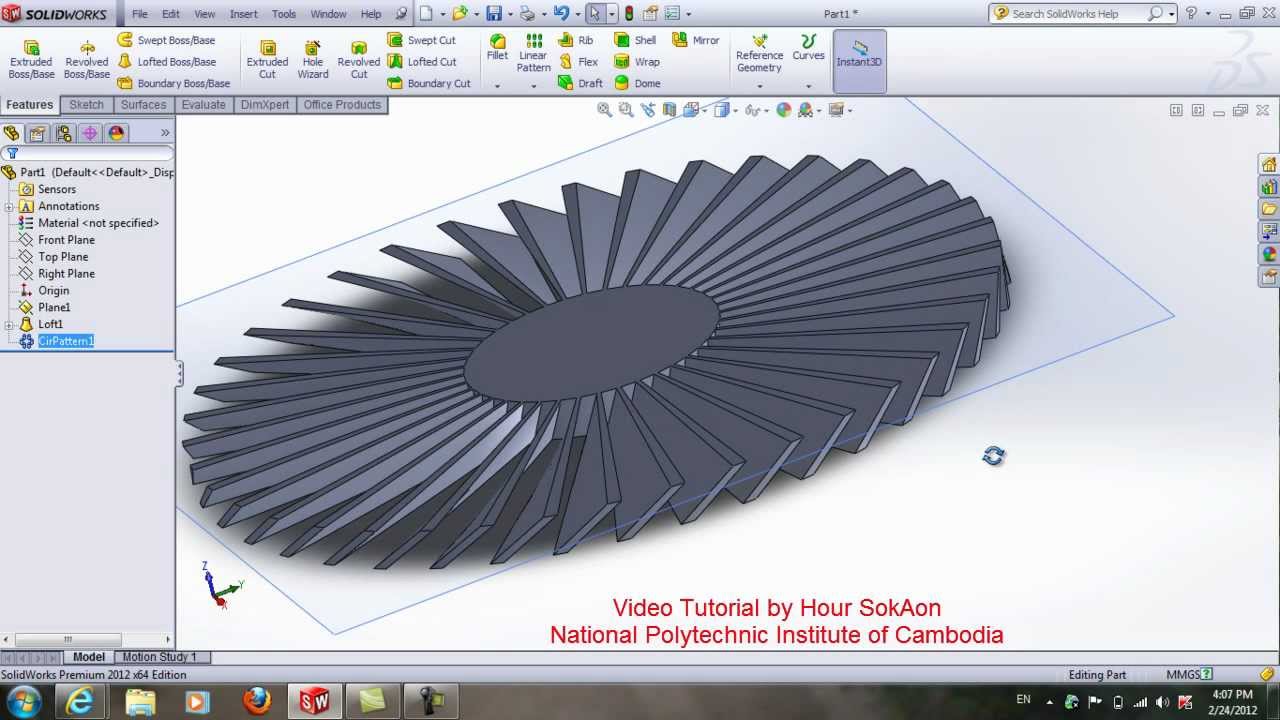Viewport: 1280px width, 720px height.
Task: Select the Mirror feature
Action: pyautogui.click(x=695, y=40)
